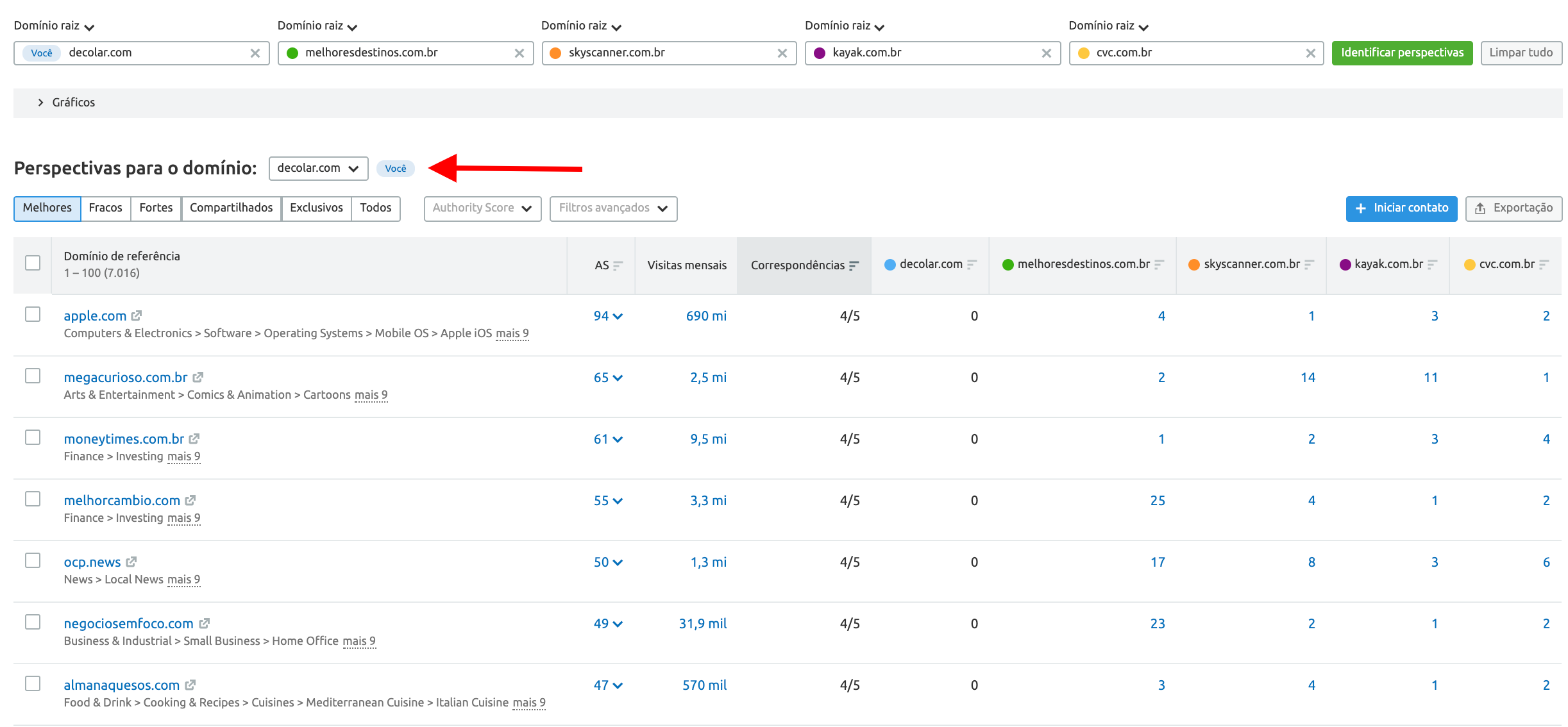
Task: Click Identificar perspectivas button
Action: 1402,53
